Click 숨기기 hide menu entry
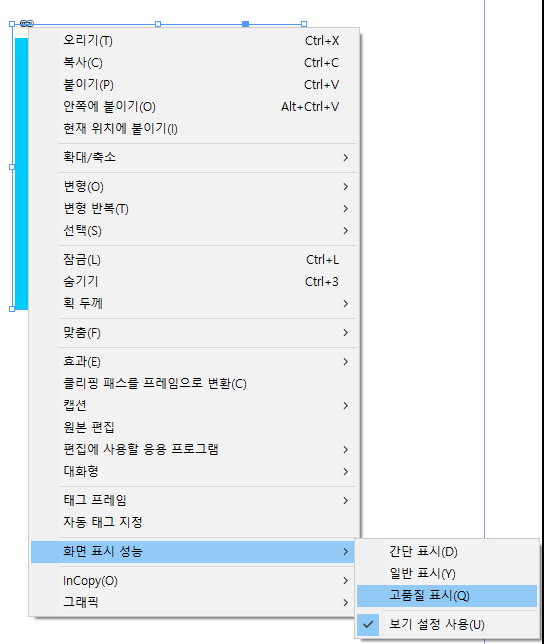The width and height of the screenshot is (544, 644). [193, 282]
